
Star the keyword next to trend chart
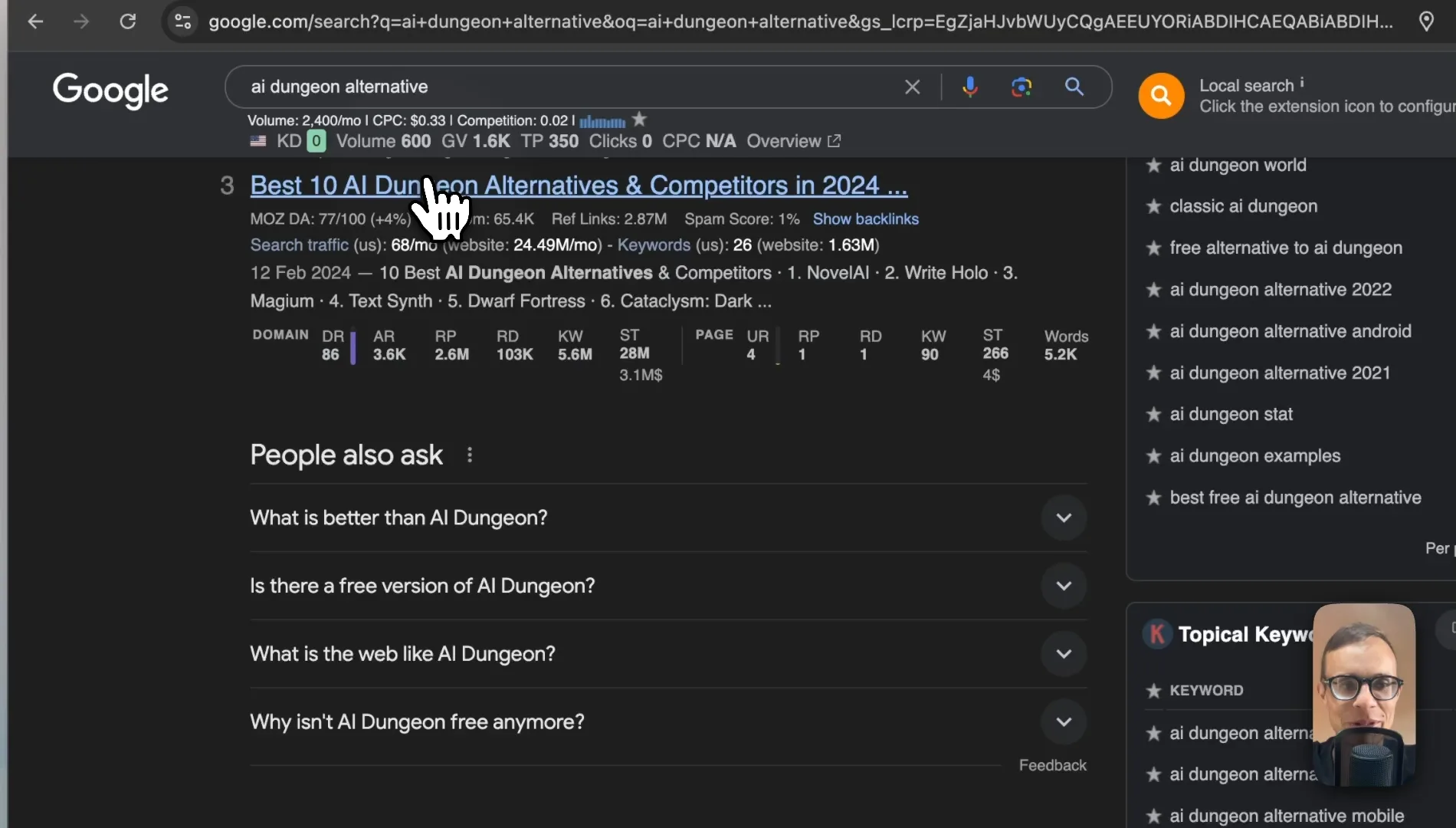click(x=639, y=120)
